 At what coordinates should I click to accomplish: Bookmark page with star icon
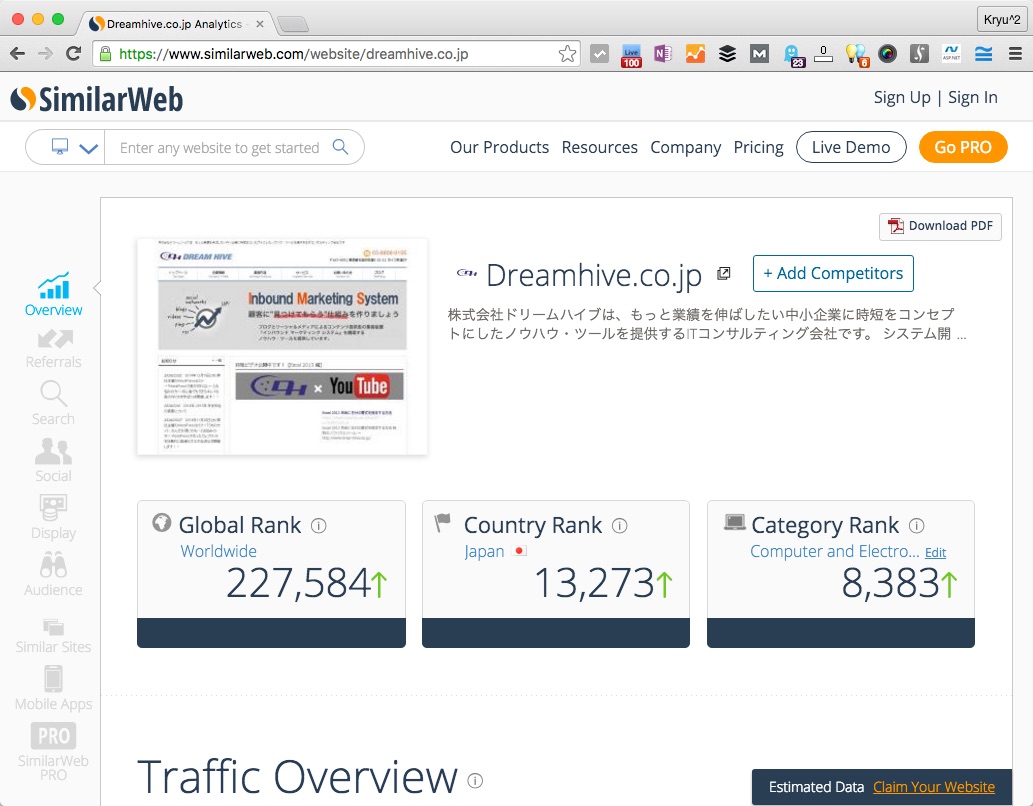coord(567,54)
